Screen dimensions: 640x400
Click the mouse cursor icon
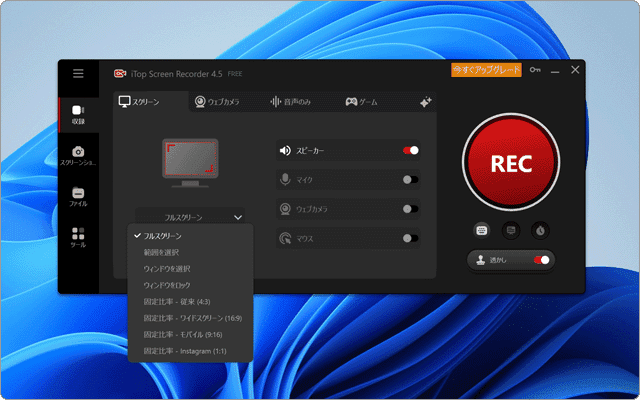(x=285, y=238)
